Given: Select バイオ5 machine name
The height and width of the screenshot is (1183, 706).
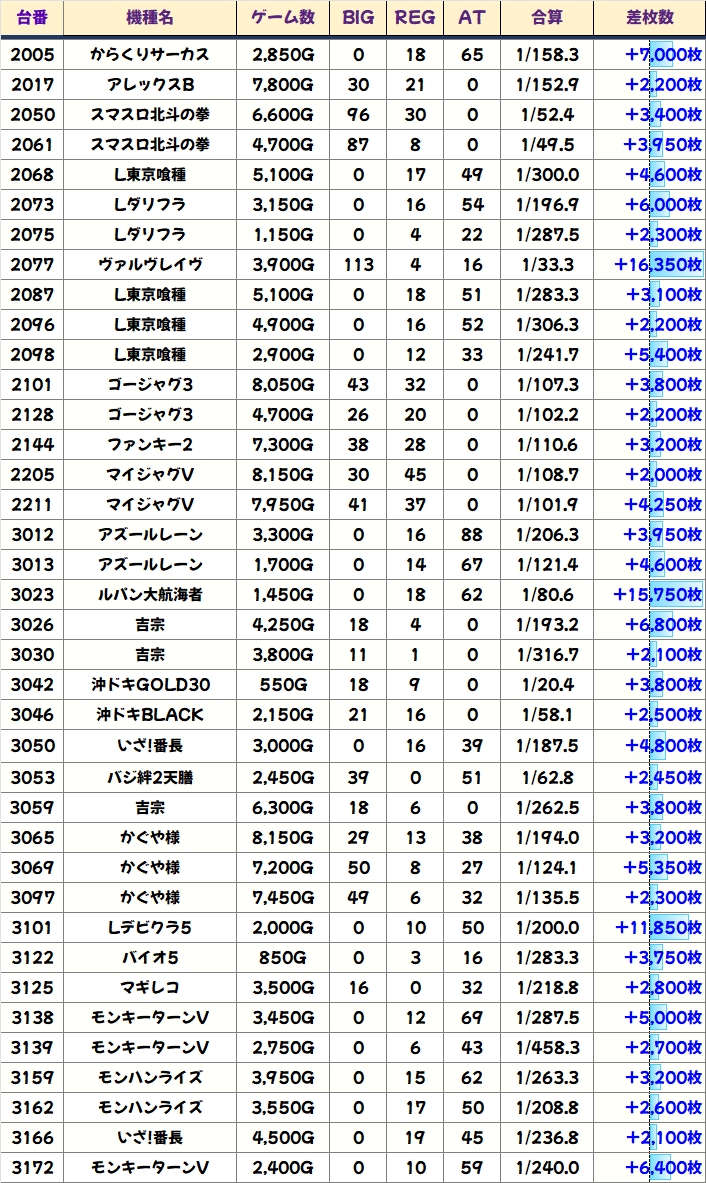Looking at the screenshot, I should coord(150,957).
